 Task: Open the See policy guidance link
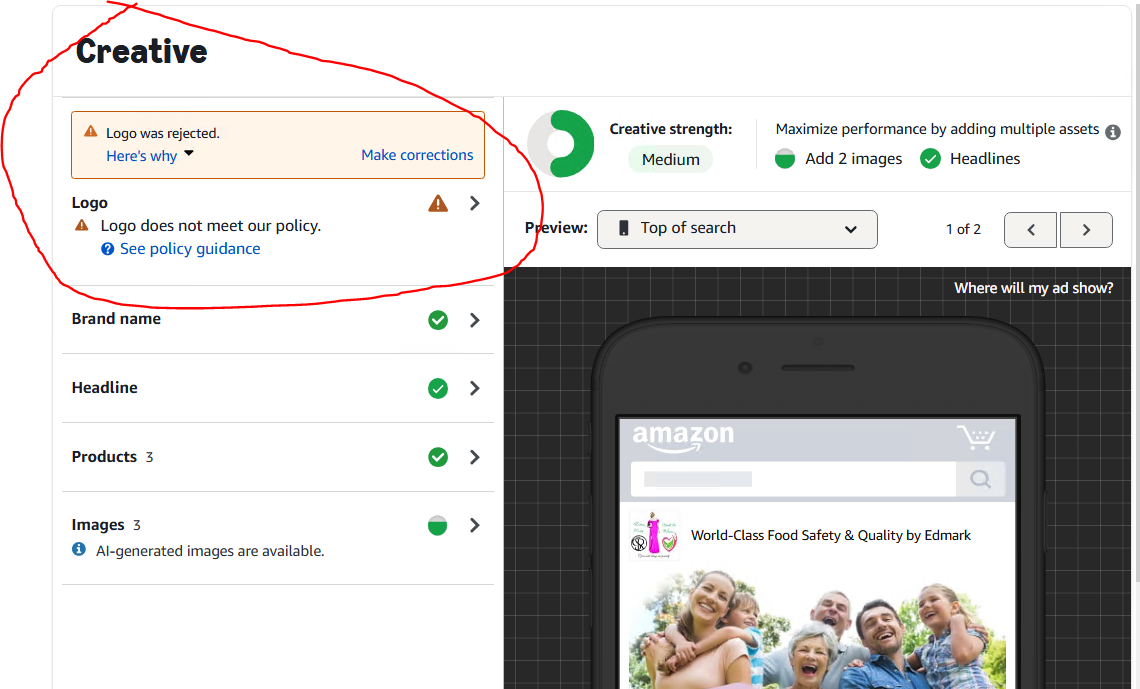[190, 249]
